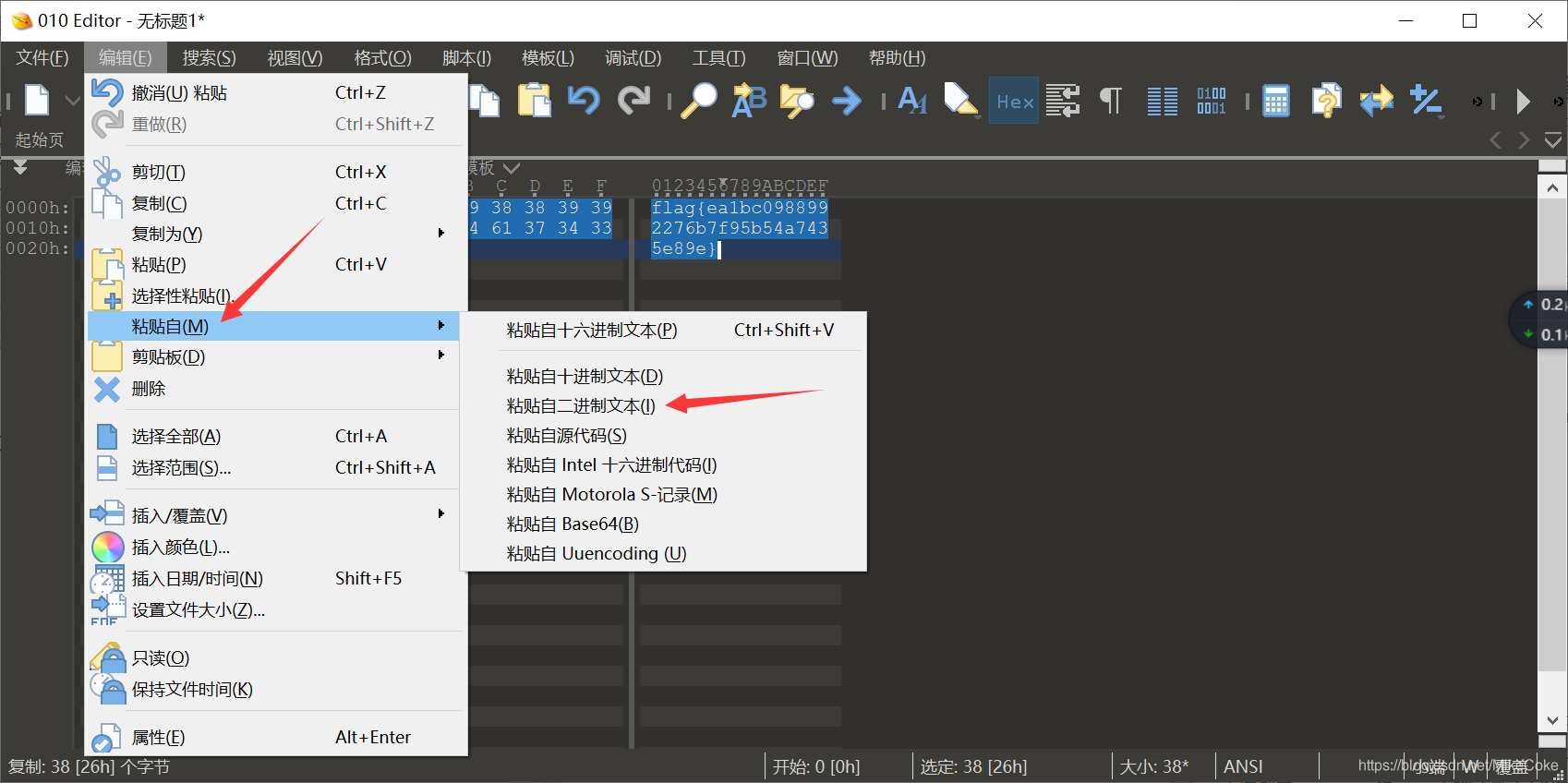Toggle the Hex edit mode button
This screenshot has height=783, width=1568.
click(1015, 101)
